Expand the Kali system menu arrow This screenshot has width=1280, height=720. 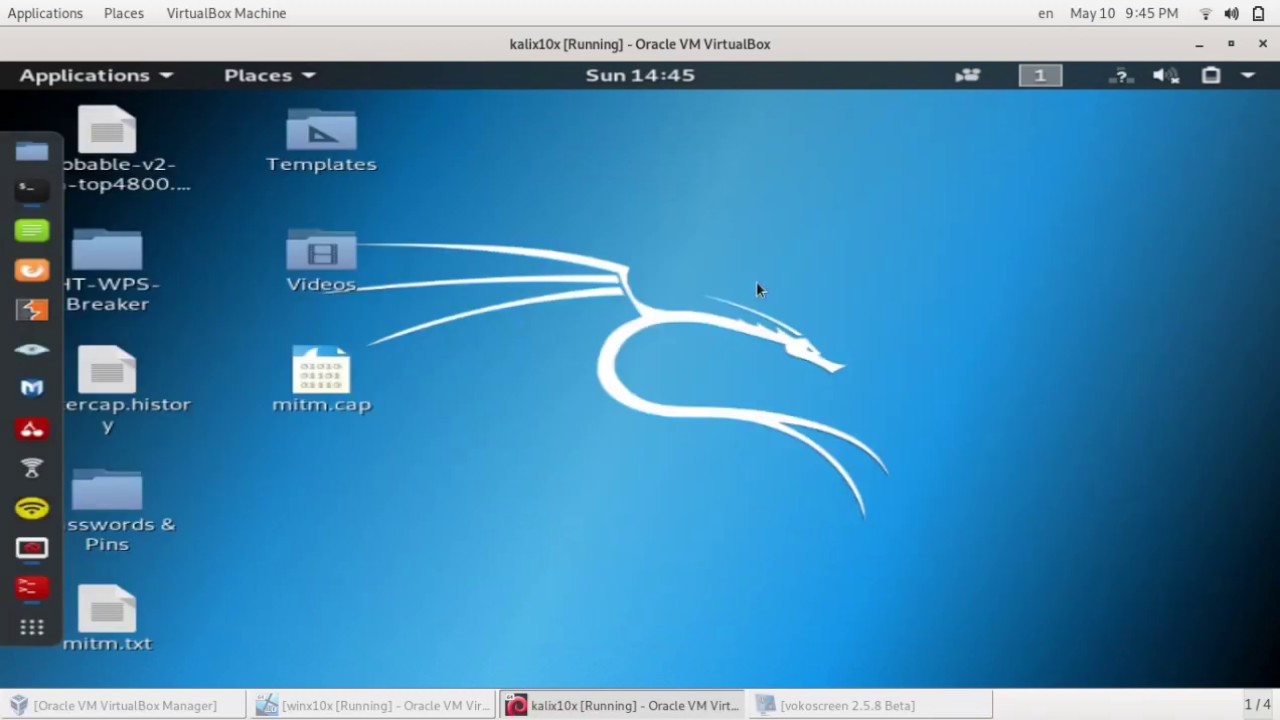1248,75
